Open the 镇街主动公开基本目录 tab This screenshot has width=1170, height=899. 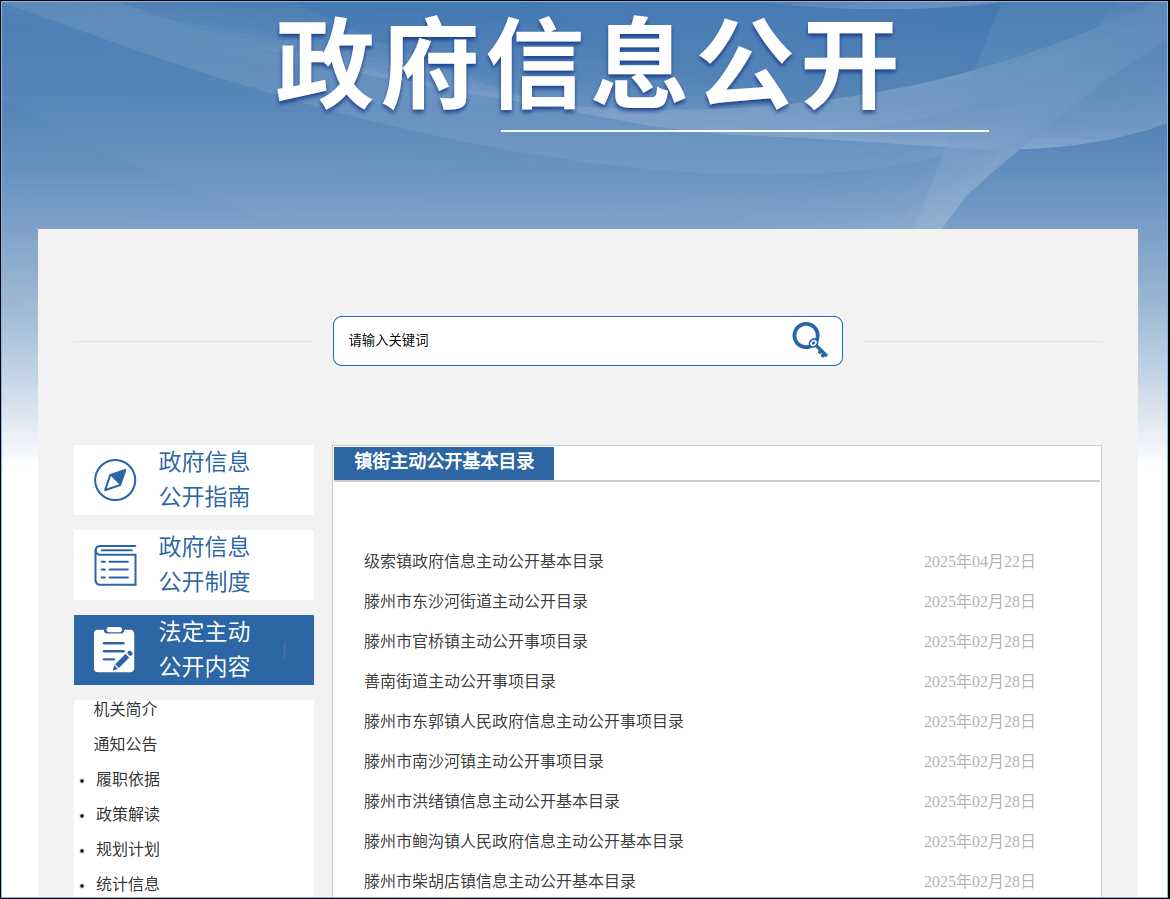[444, 462]
